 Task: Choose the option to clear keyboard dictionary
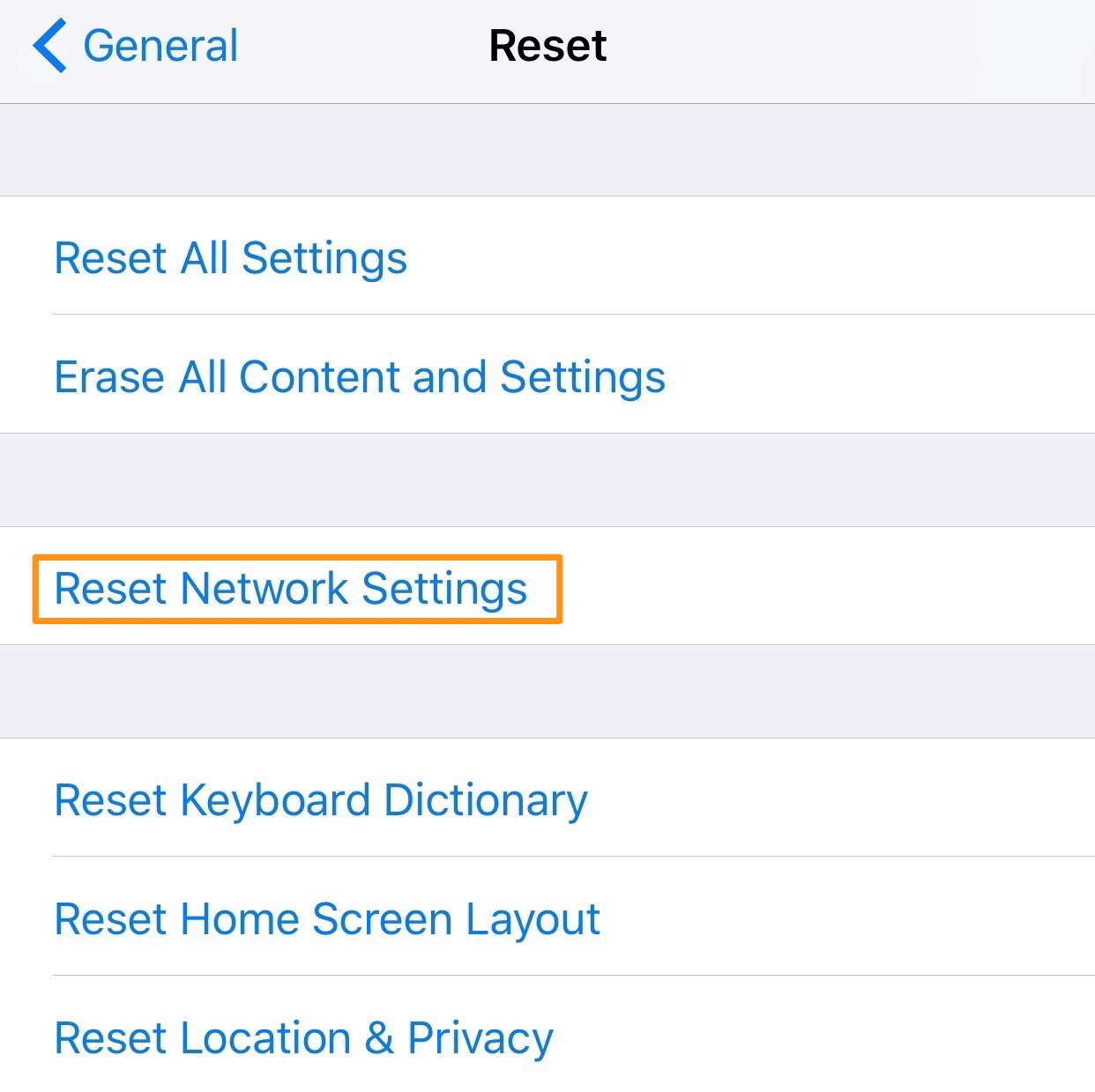coord(321,800)
